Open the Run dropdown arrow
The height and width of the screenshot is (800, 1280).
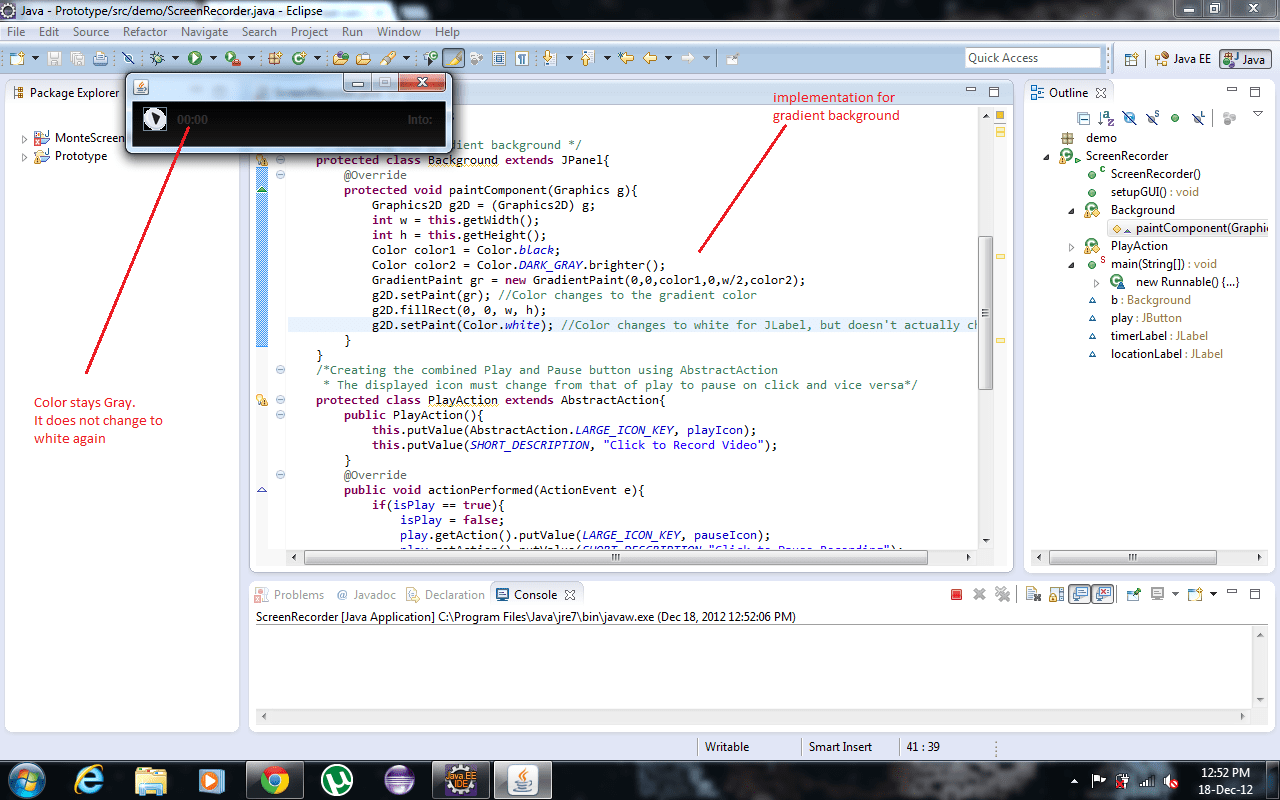click(212, 57)
